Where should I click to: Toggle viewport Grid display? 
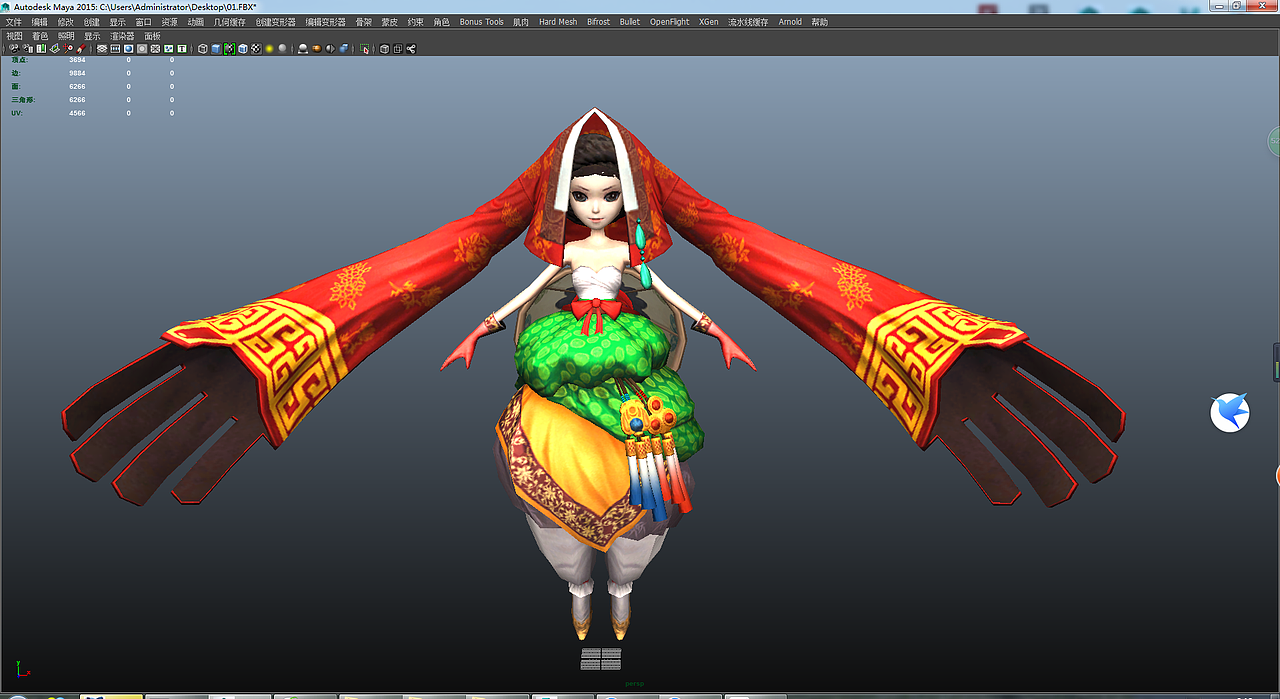102,48
